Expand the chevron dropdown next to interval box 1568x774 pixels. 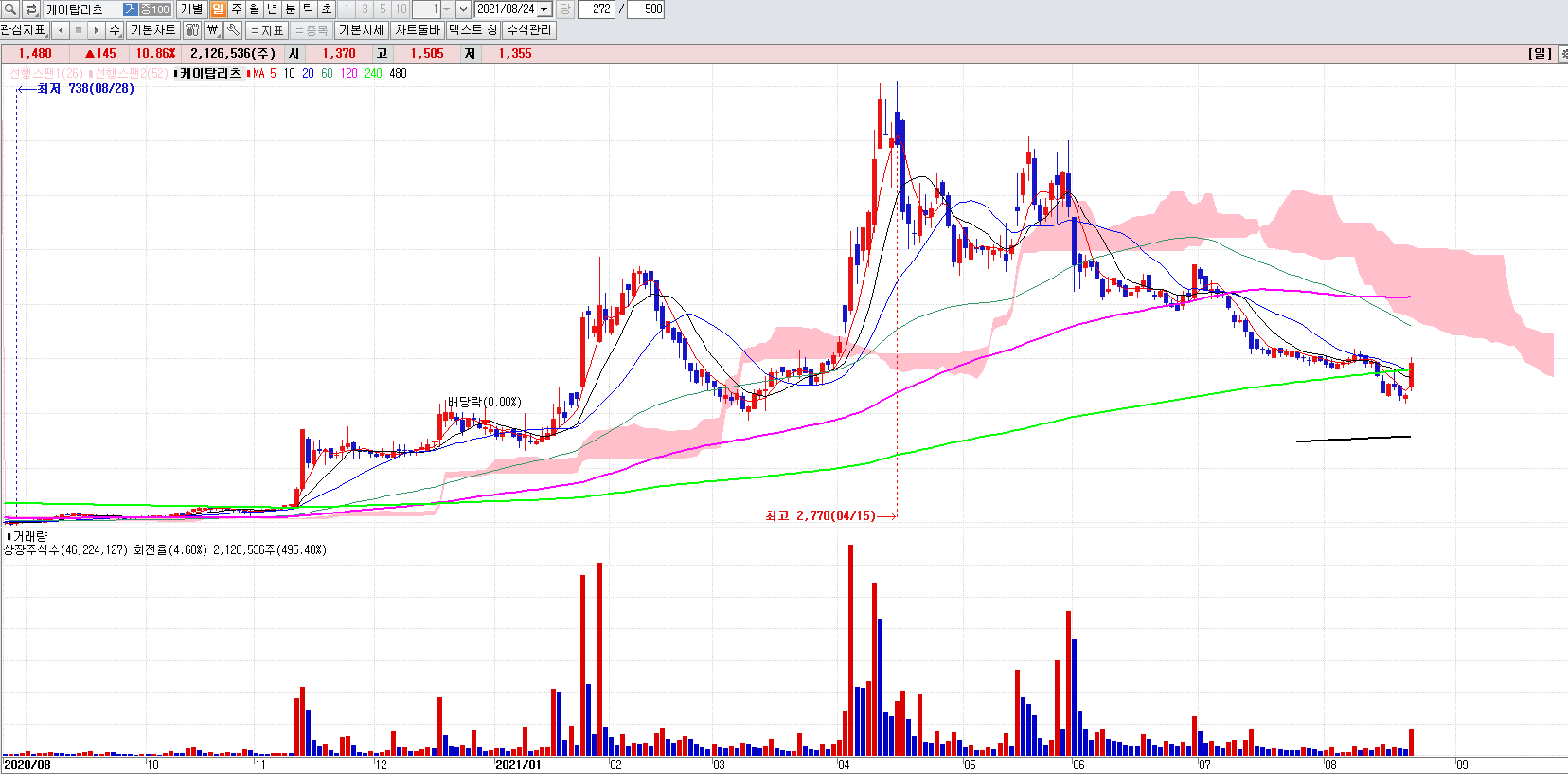click(464, 9)
